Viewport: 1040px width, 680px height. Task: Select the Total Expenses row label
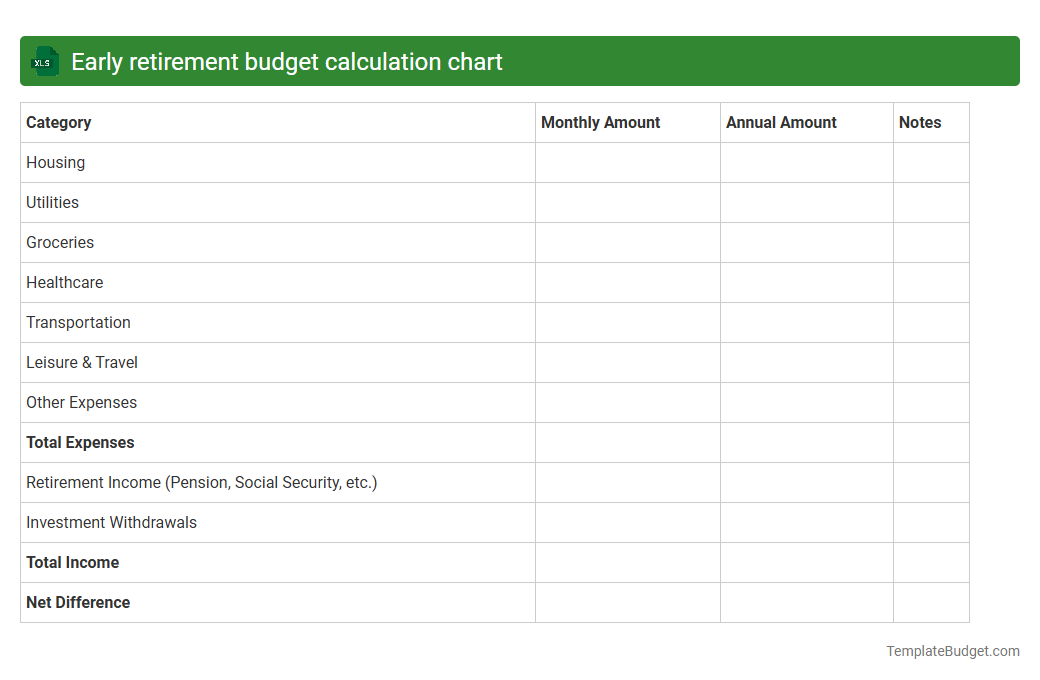point(80,442)
